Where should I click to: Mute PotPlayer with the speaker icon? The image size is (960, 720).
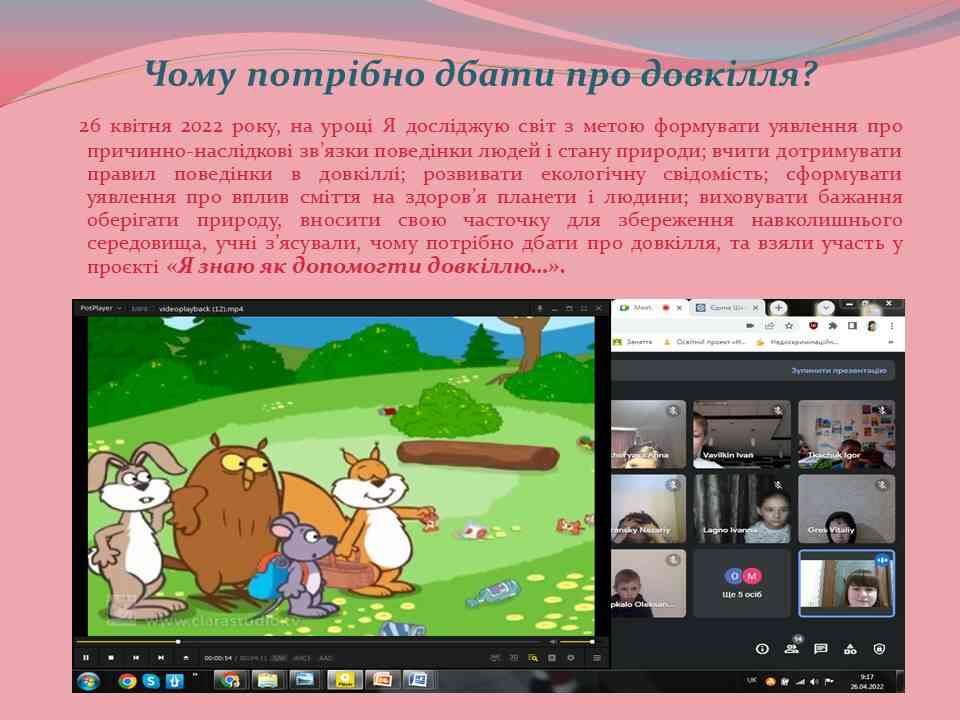552,642
